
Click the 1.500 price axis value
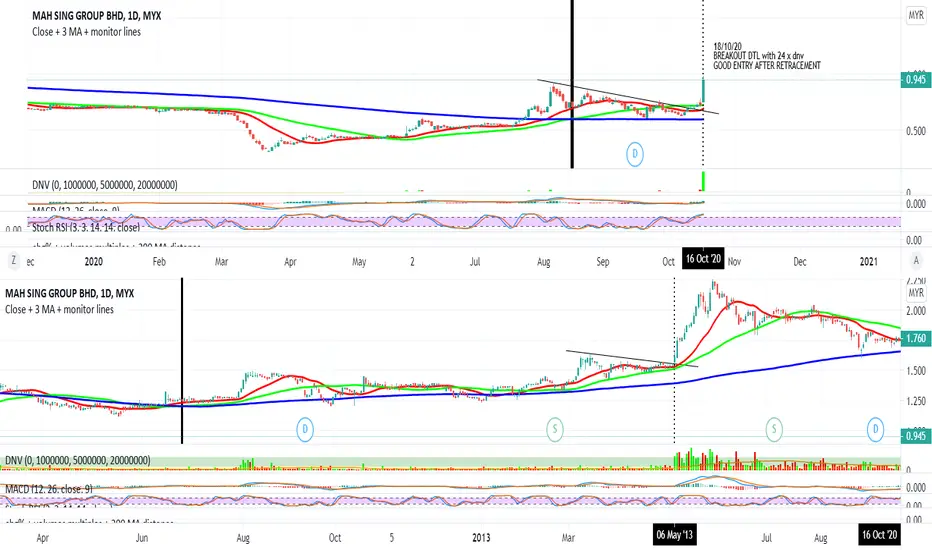916,370
